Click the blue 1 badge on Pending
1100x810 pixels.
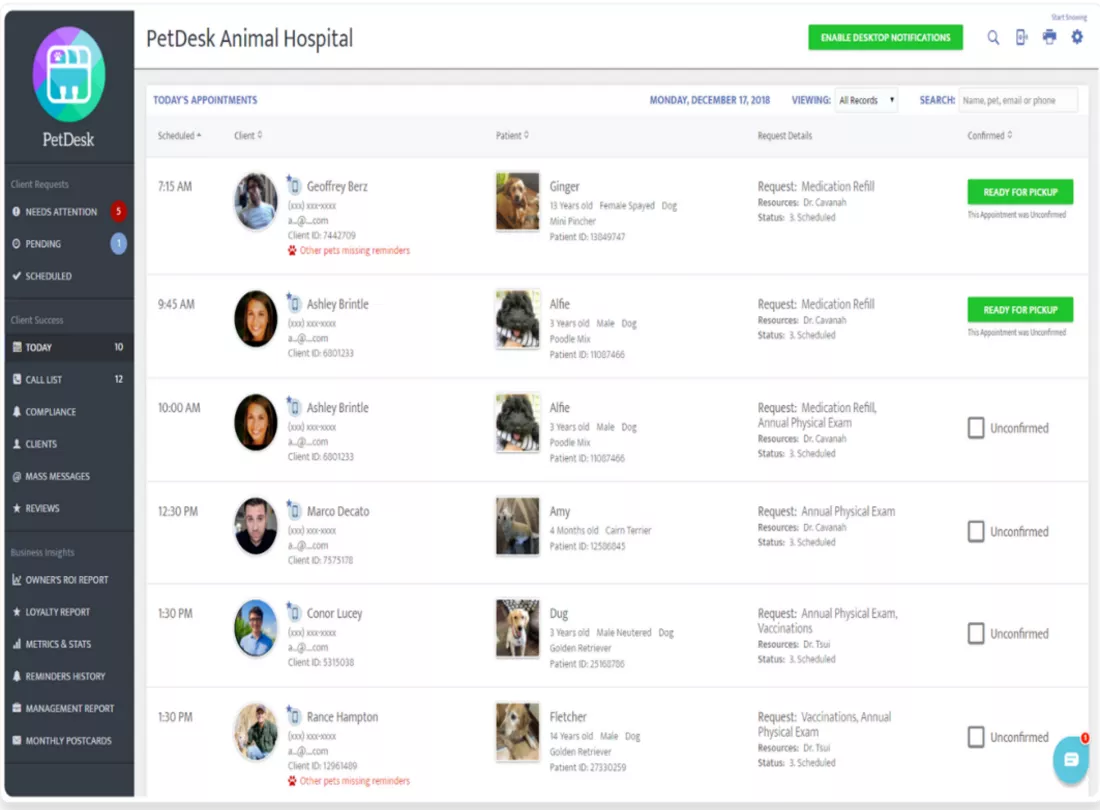(x=119, y=243)
